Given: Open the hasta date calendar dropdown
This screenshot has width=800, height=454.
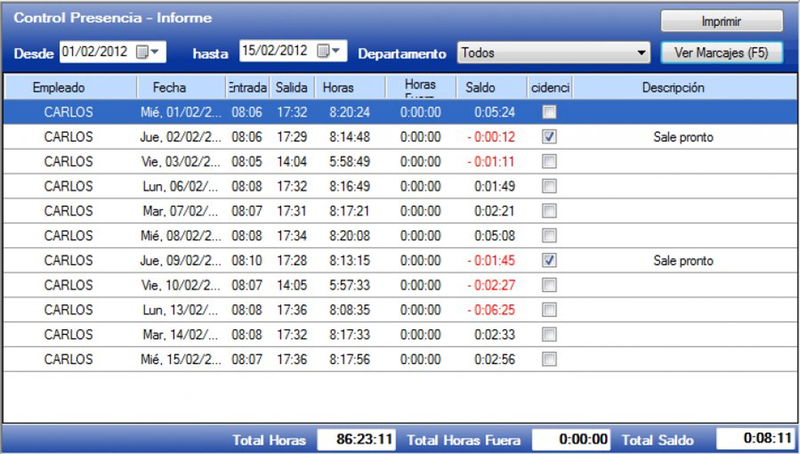Looking at the screenshot, I should pyautogui.click(x=329, y=51).
